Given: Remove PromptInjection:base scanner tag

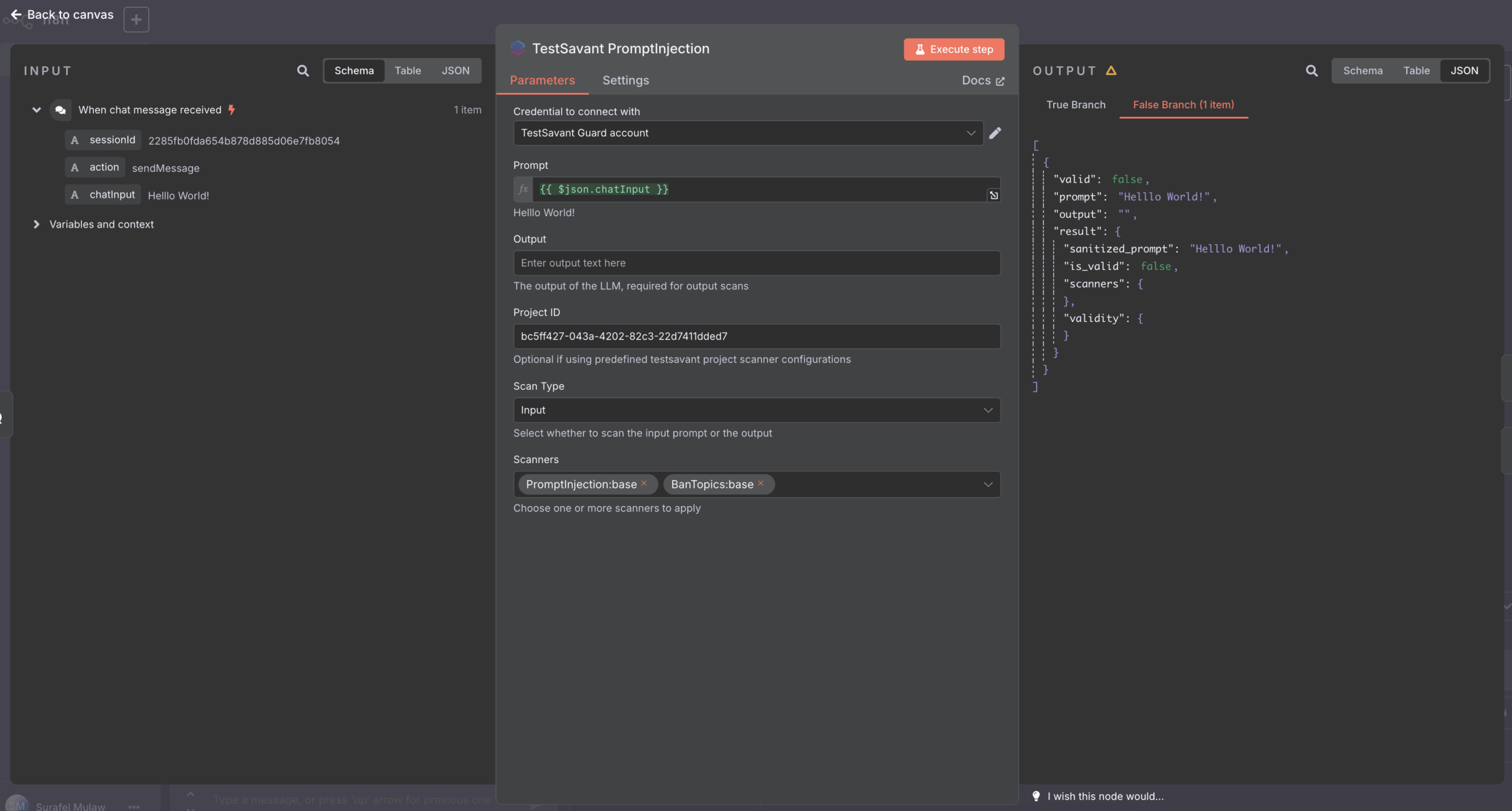Looking at the screenshot, I should [x=644, y=483].
